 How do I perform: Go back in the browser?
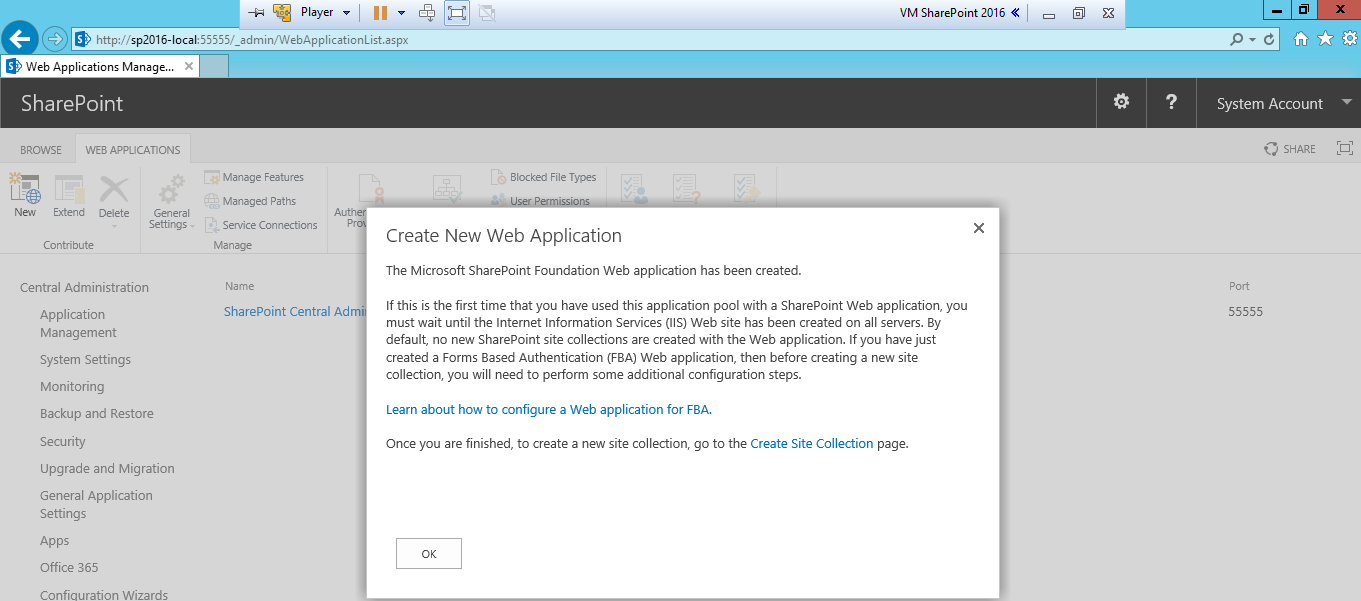point(19,39)
